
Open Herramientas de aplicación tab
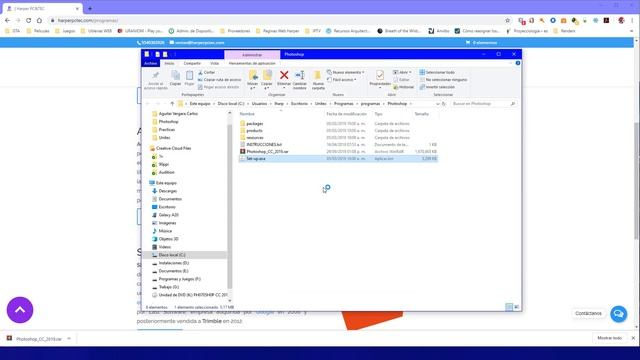tap(252, 63)
